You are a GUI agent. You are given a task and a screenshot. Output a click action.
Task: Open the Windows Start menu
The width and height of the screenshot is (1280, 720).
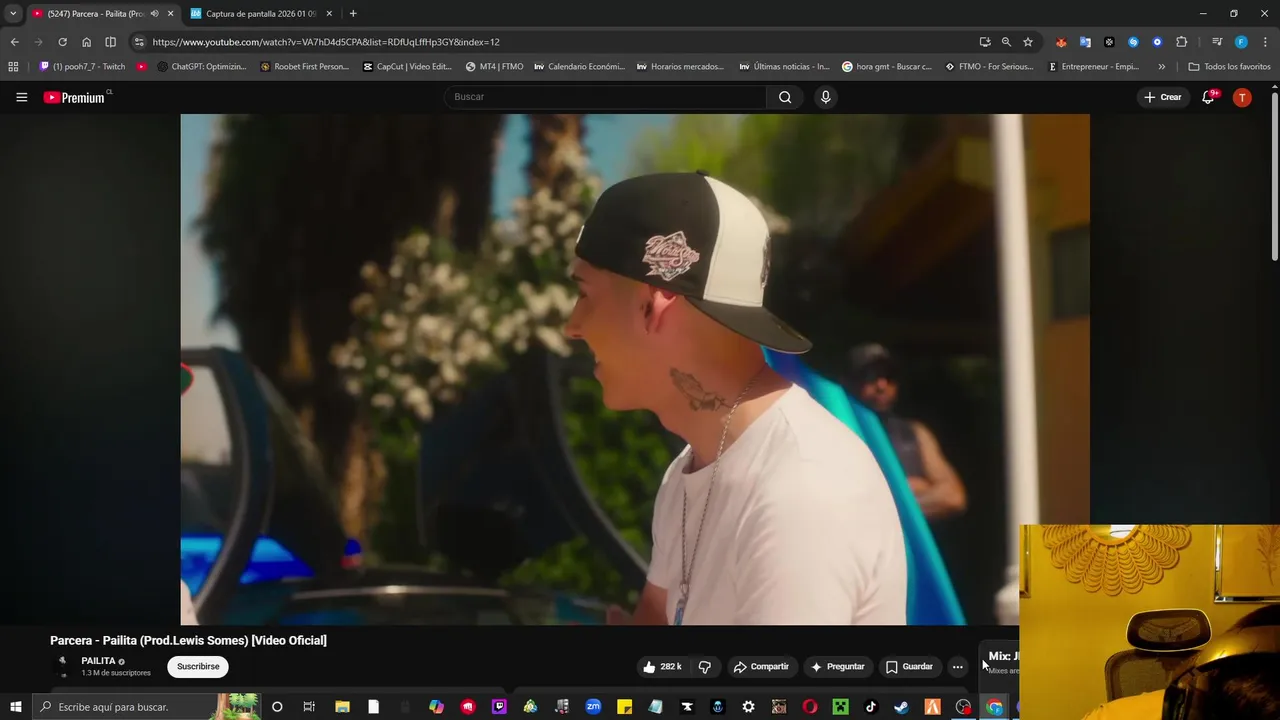pos(15,707)
